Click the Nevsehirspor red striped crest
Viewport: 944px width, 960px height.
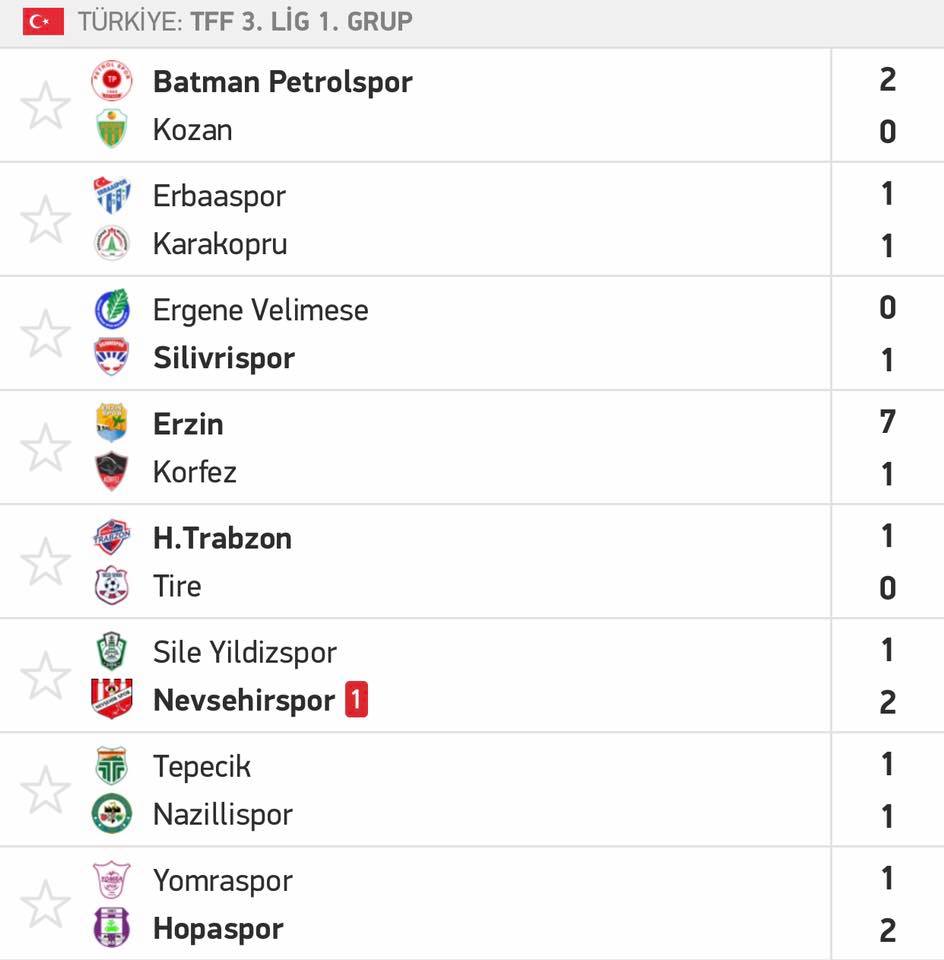(111, 699)
